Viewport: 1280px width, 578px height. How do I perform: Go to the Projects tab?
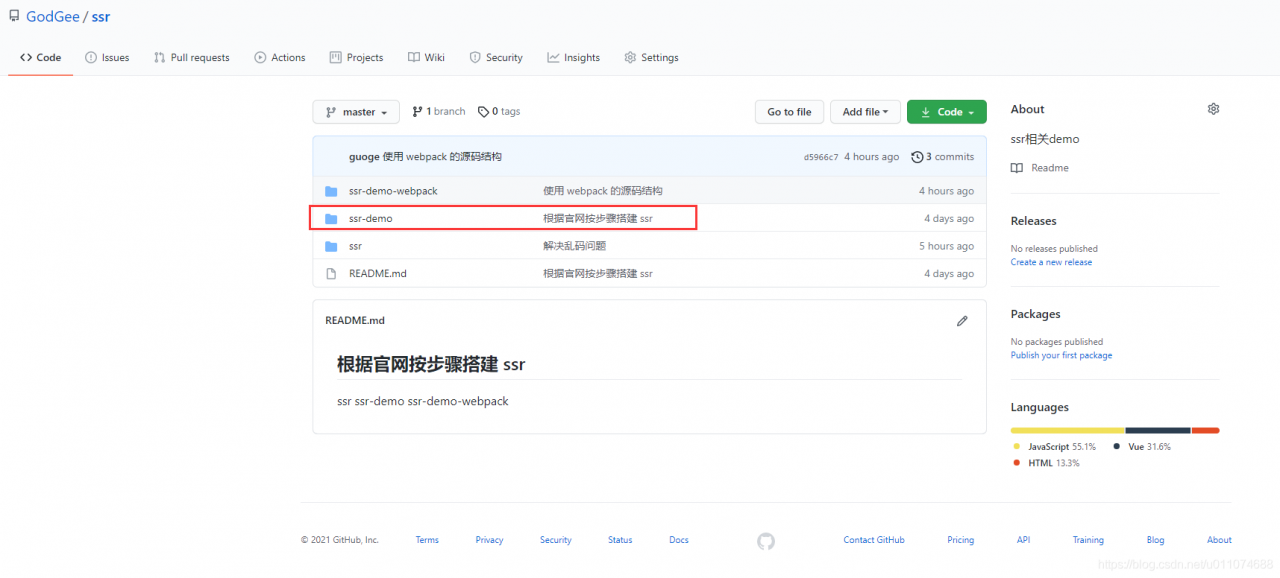(x=357, y=58)
